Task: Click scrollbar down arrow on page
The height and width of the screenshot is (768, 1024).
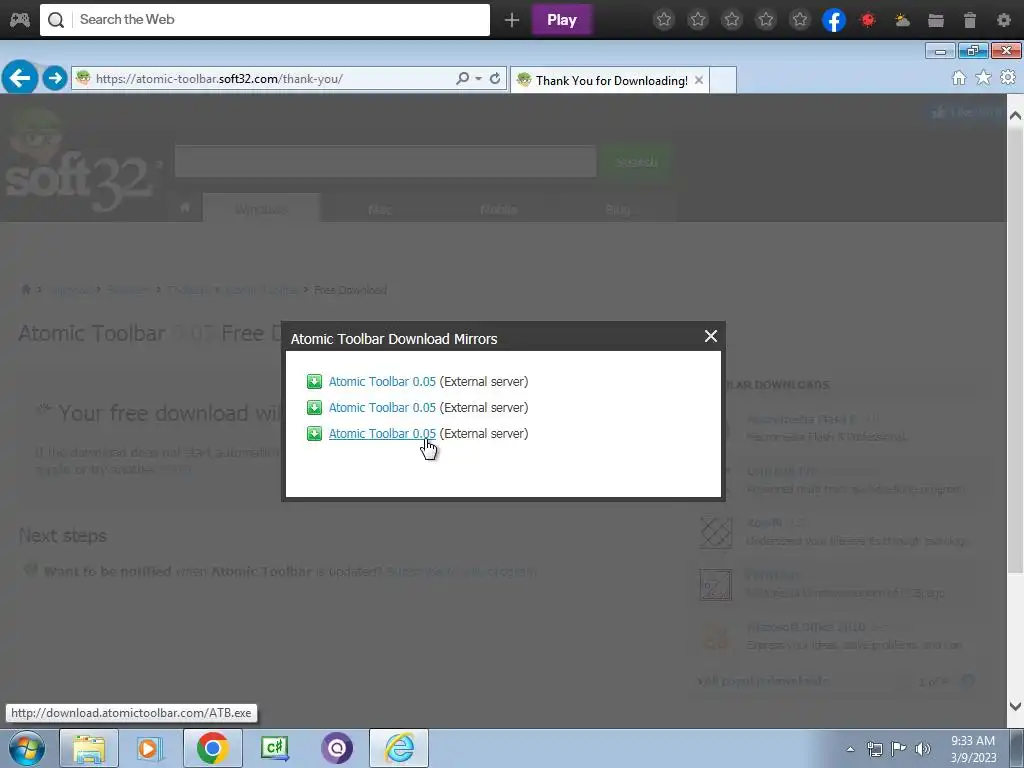Action: coord(1015,706)
